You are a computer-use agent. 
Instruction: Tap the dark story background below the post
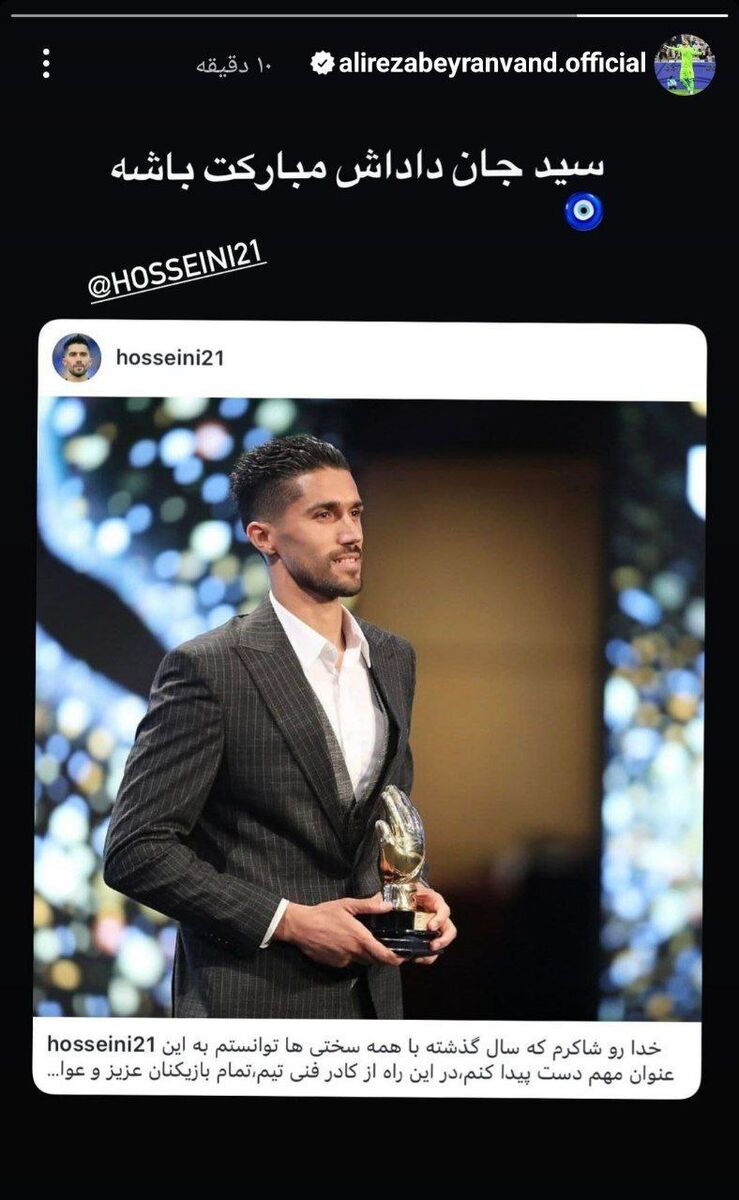tap(370, 1148)
